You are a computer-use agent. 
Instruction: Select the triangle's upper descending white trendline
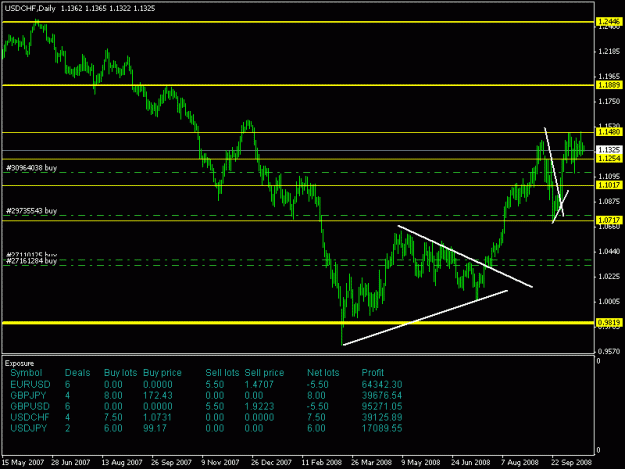(x=465, y=256)
